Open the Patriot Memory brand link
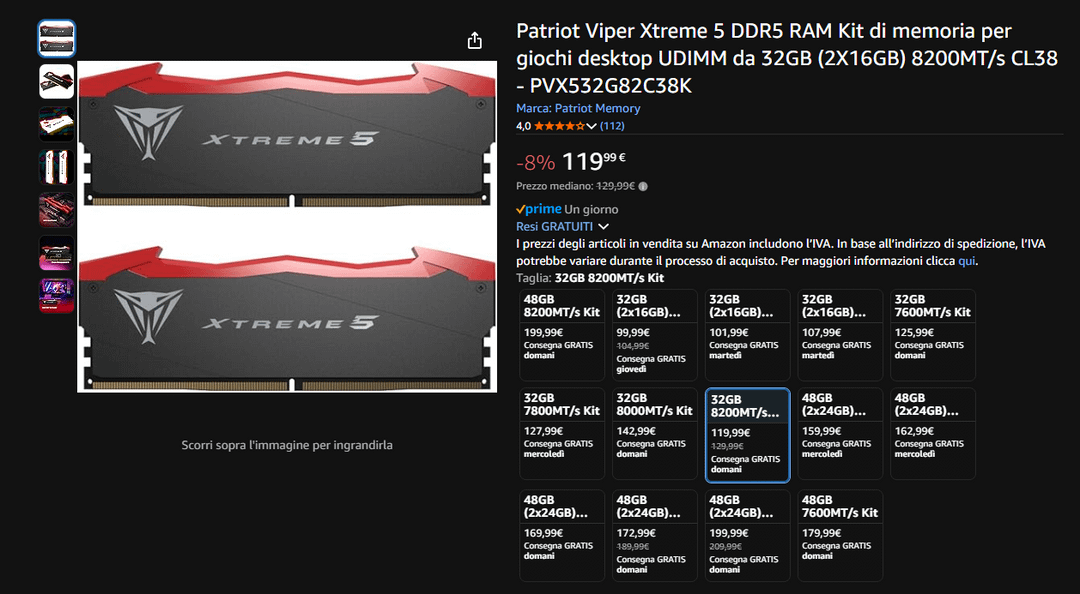Viewport: 1080px width, 594px height. tap(578, 108)
